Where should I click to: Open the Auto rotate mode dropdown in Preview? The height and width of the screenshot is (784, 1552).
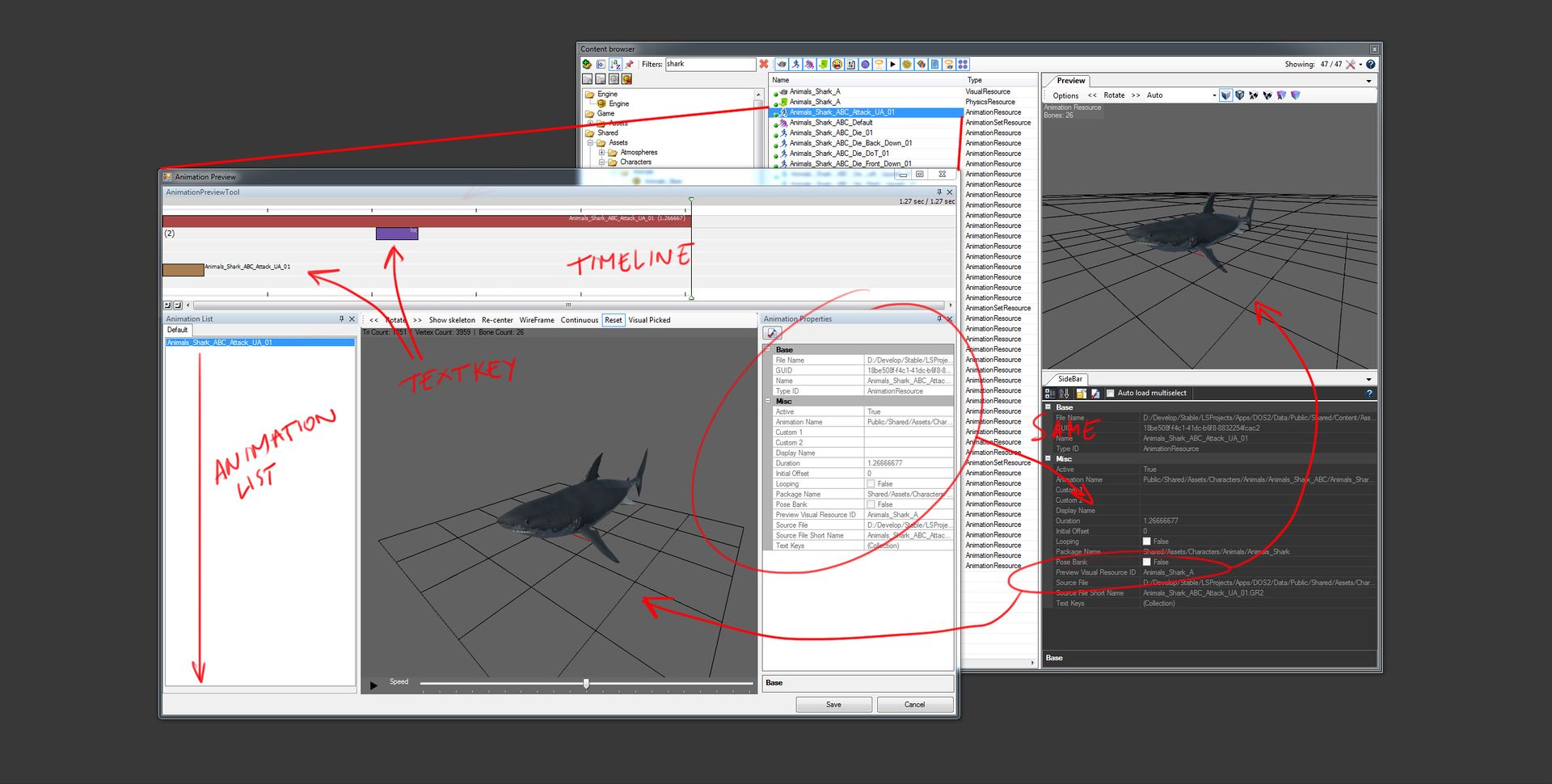point(1213,95)
